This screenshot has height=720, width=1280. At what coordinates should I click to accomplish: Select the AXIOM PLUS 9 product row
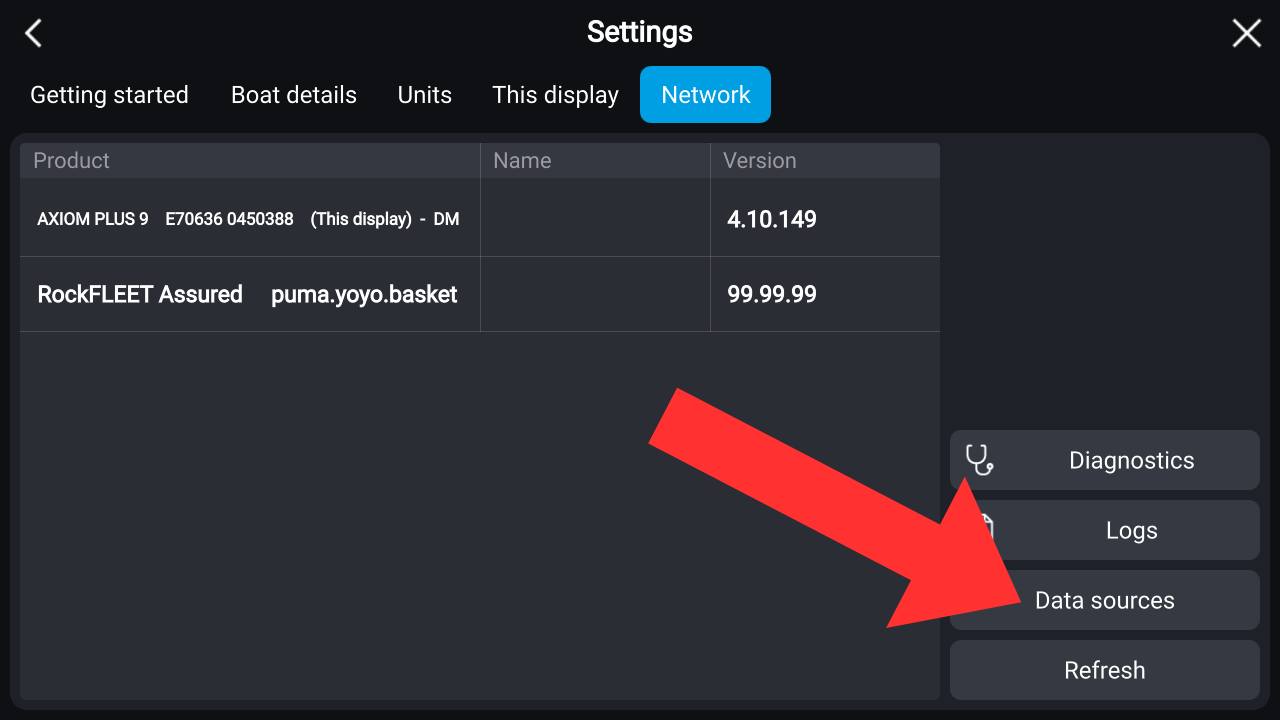(x=248, y=219)
